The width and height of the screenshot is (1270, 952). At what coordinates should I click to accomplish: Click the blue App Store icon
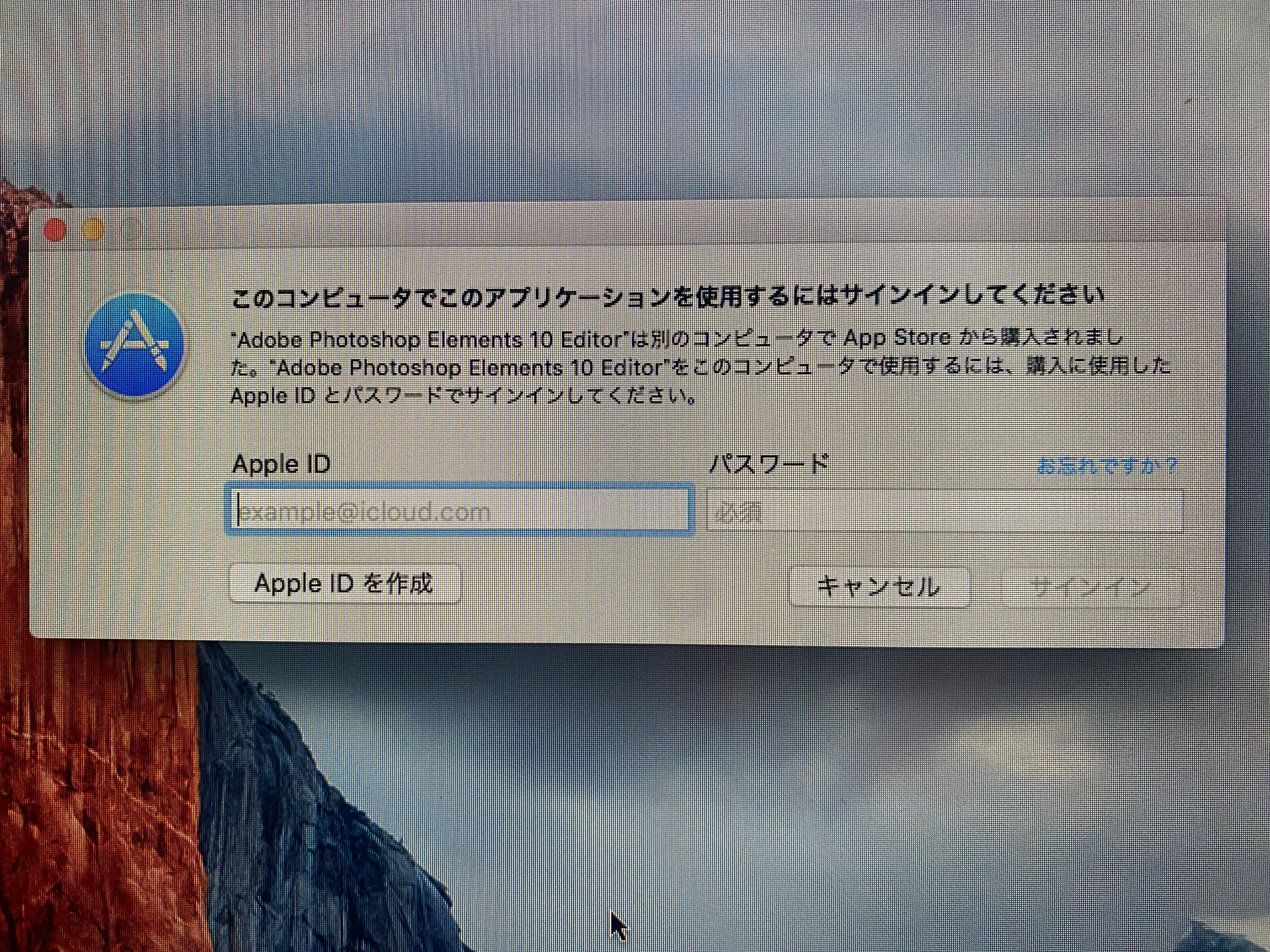pos(134,345)
